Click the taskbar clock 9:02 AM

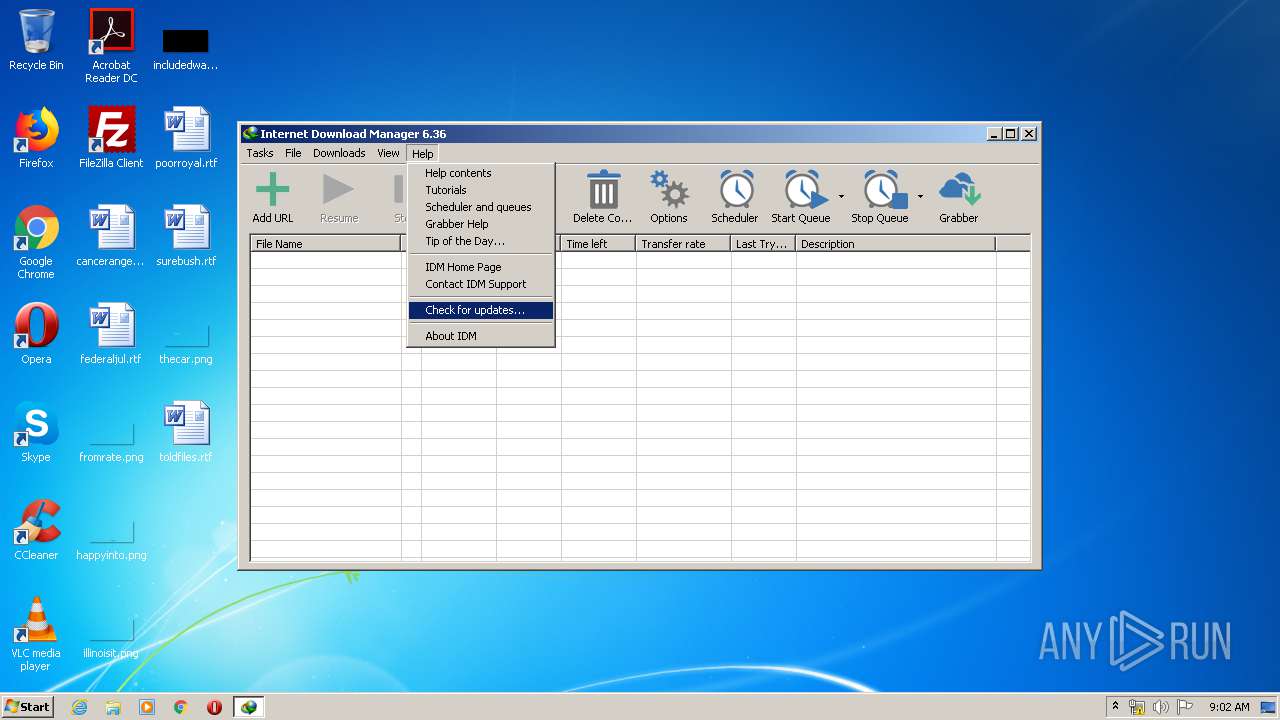[x=1229, y=707]
